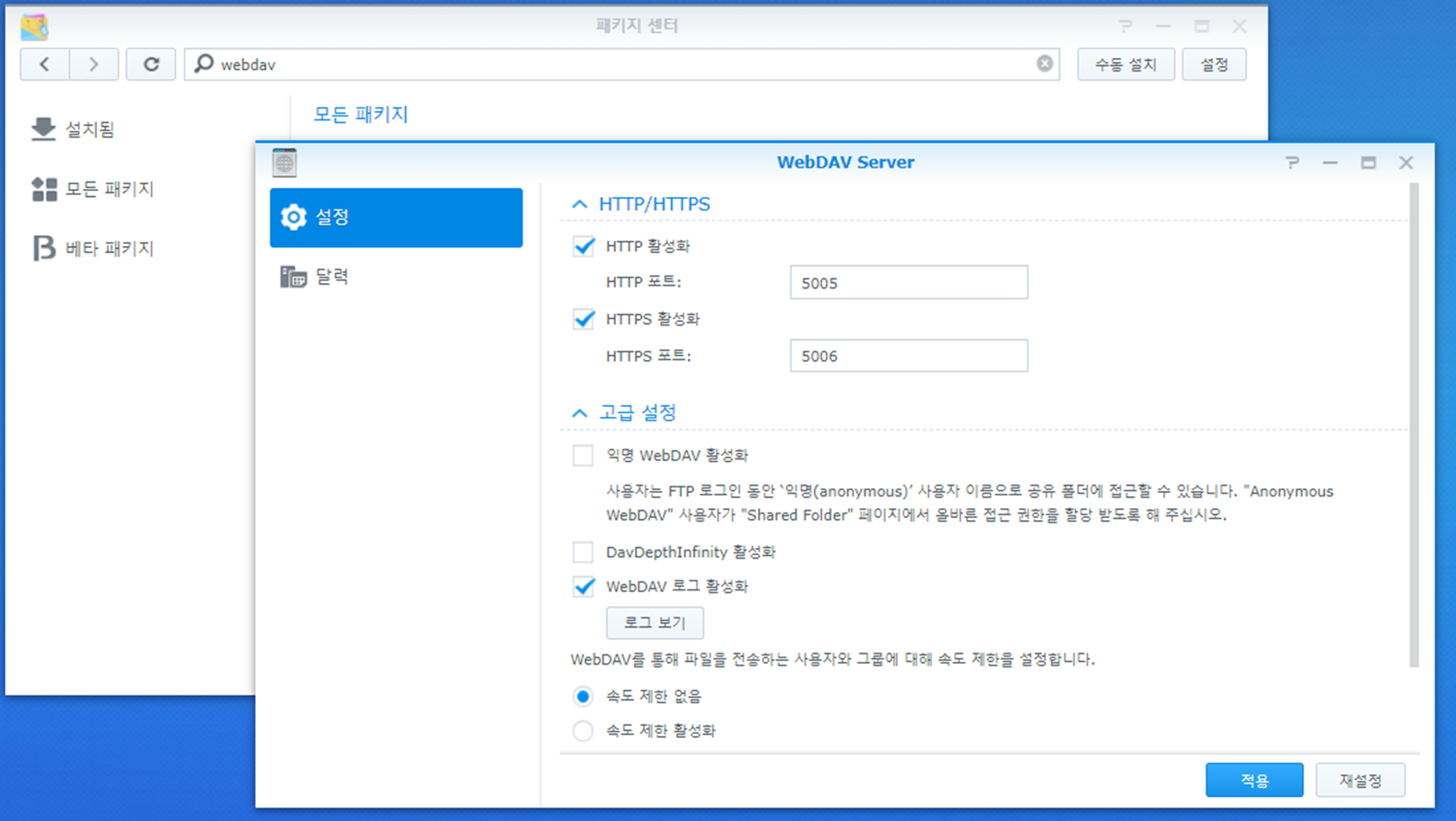1456x821 pixels.
Task: Enable DavDepthInfinity 활성화 checkbox
Action: point(583,552)
